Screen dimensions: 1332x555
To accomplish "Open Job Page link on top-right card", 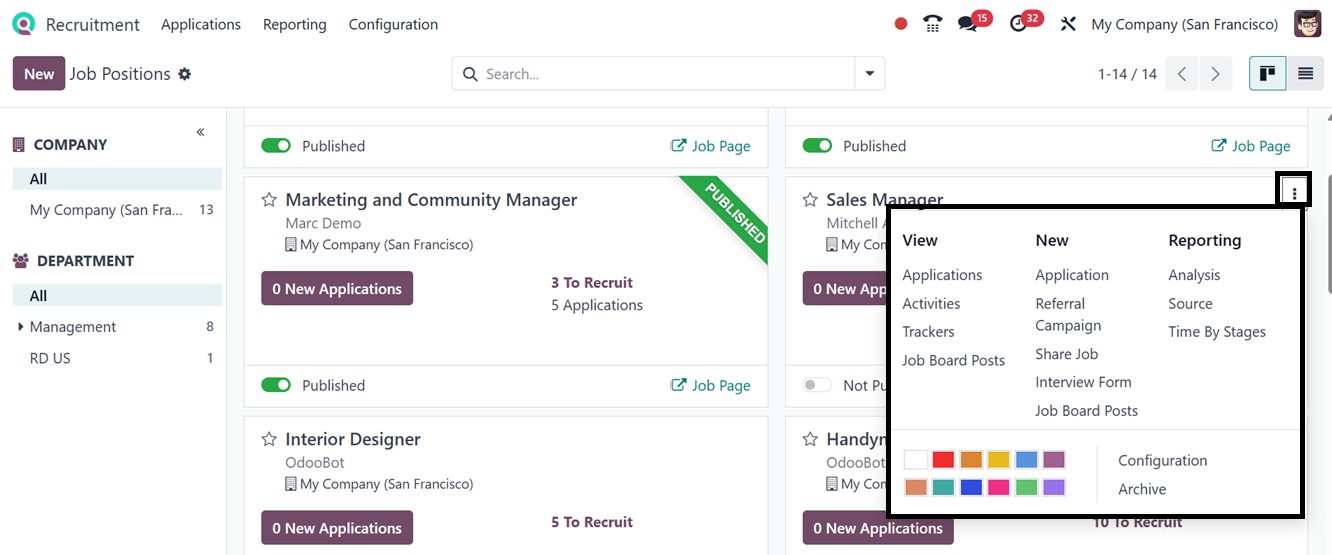I will pyautogui.click(x=1250, y=146).
